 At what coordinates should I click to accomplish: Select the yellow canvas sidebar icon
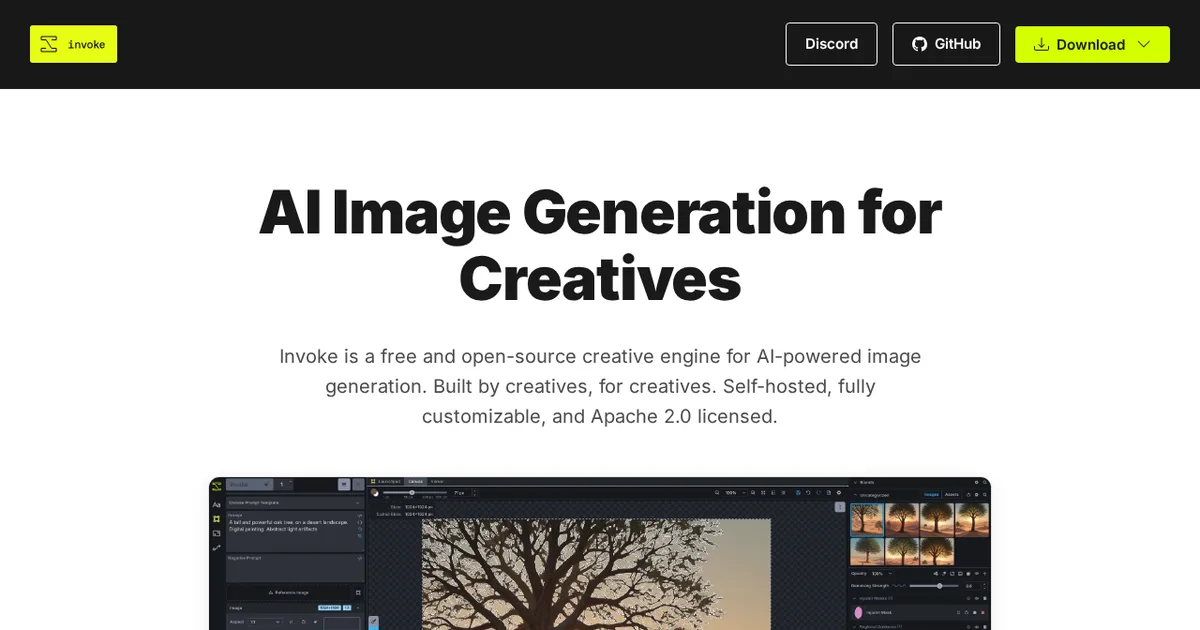click(x=217, y=518)
